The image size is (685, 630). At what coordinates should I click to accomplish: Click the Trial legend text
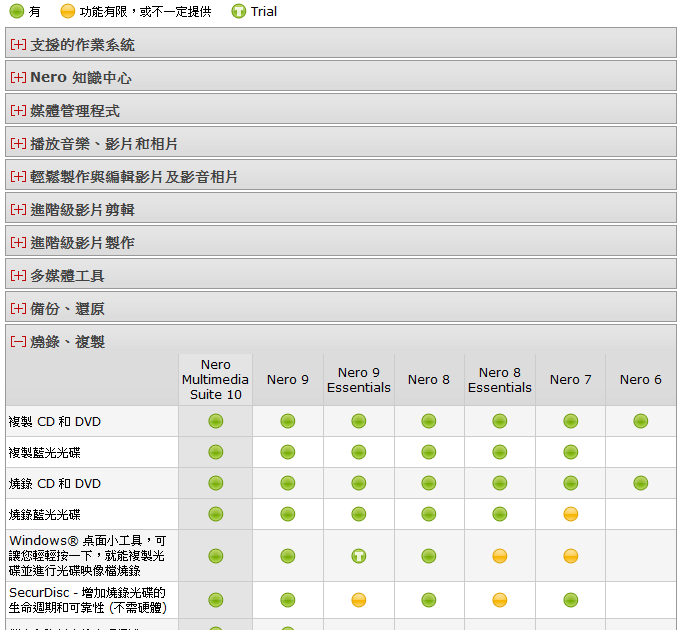pyautogui.click(x=263, y=11)
